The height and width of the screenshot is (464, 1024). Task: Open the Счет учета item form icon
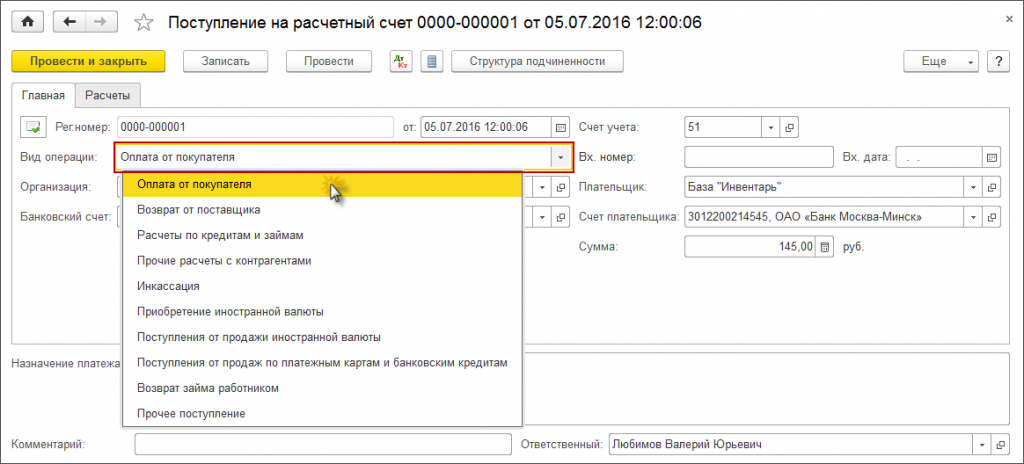[x=789, y=127]
